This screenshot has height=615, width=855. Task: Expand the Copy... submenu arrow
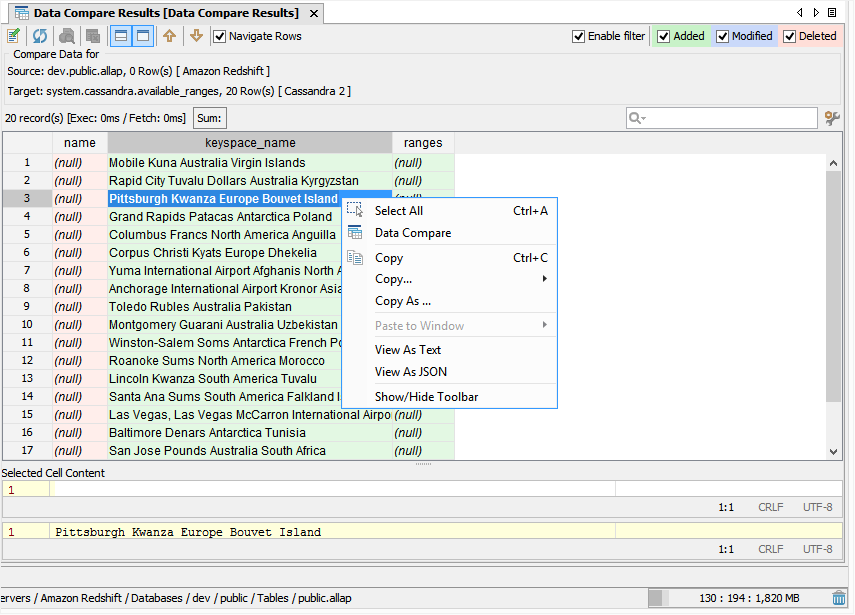click(544, 279)
